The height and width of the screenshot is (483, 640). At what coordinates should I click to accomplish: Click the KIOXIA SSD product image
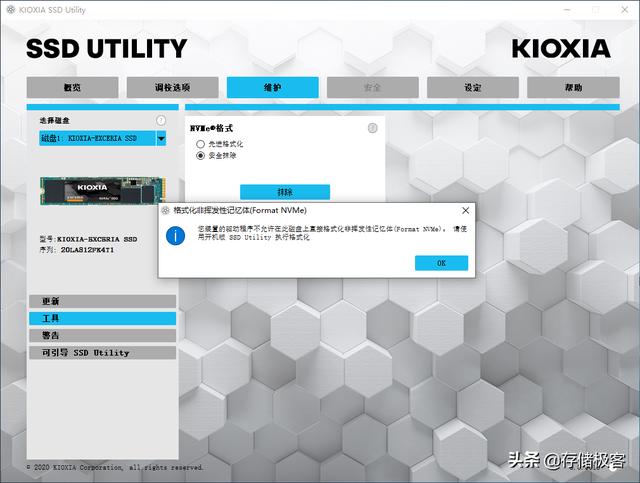(x=103, y=191)
